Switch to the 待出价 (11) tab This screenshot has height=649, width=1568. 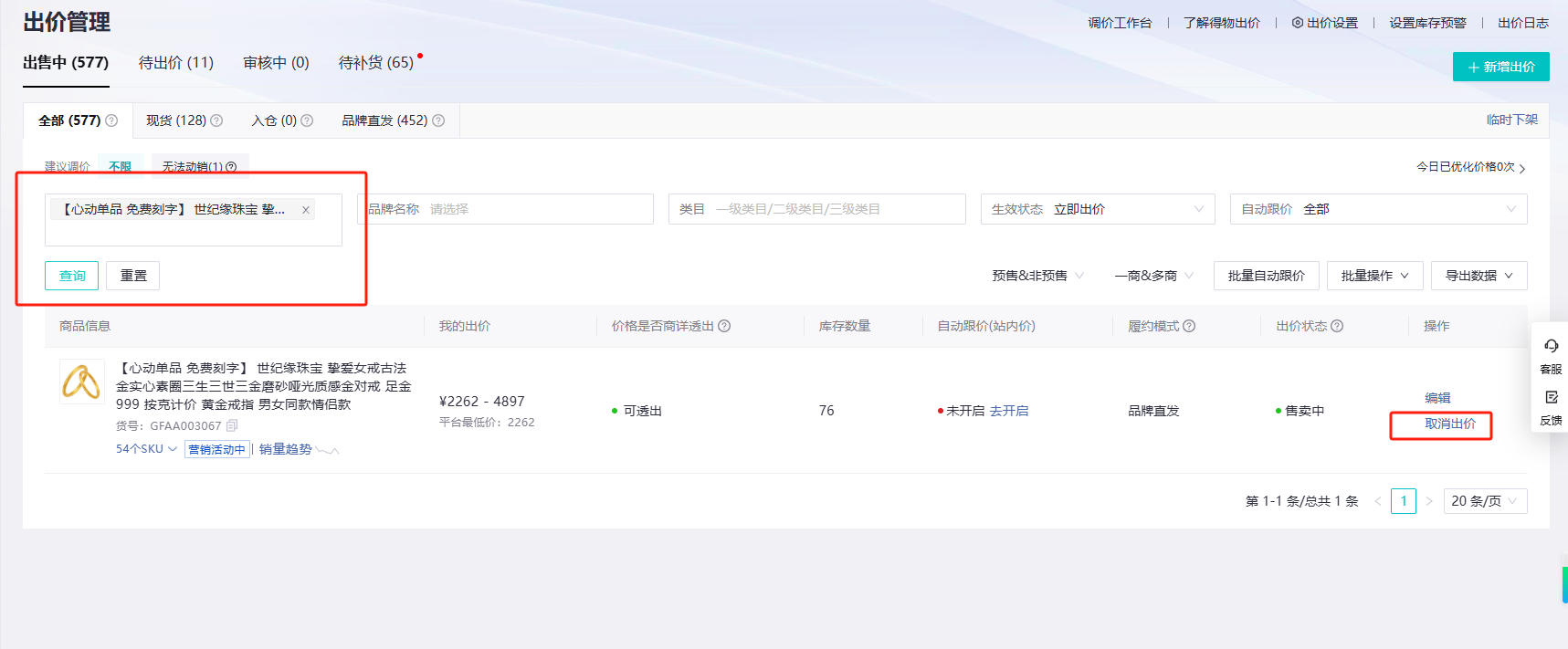176,63
